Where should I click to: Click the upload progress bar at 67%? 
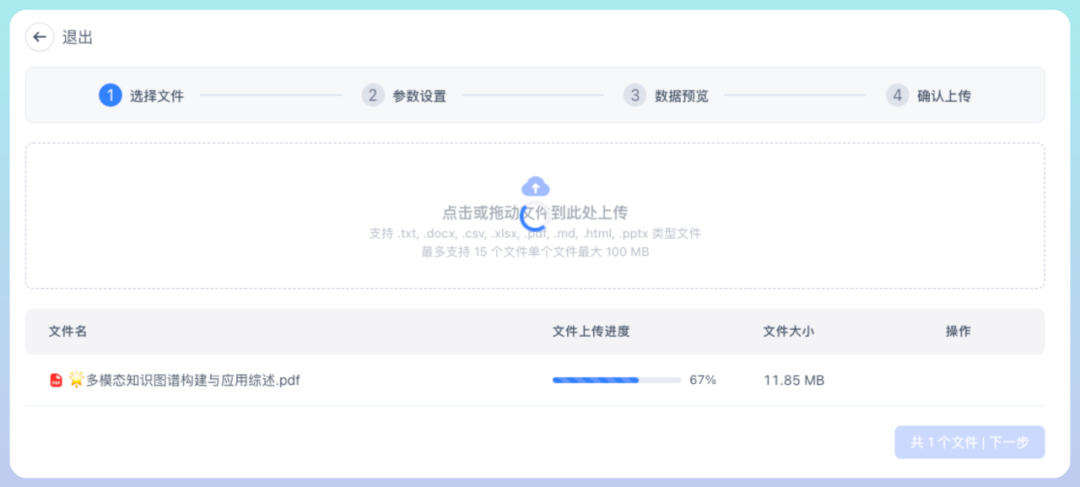click(616, 380)
